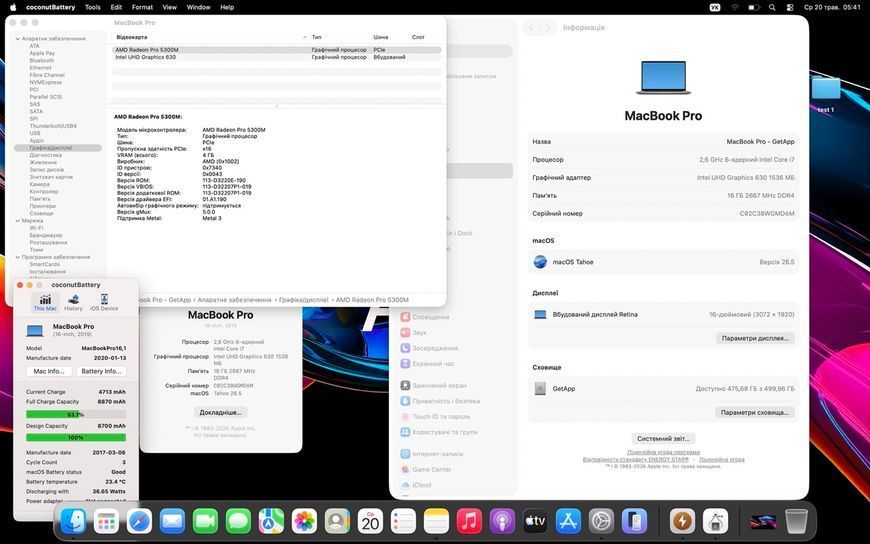
Task: Open the UK input source menu bar icon
Action: [715, 7]
